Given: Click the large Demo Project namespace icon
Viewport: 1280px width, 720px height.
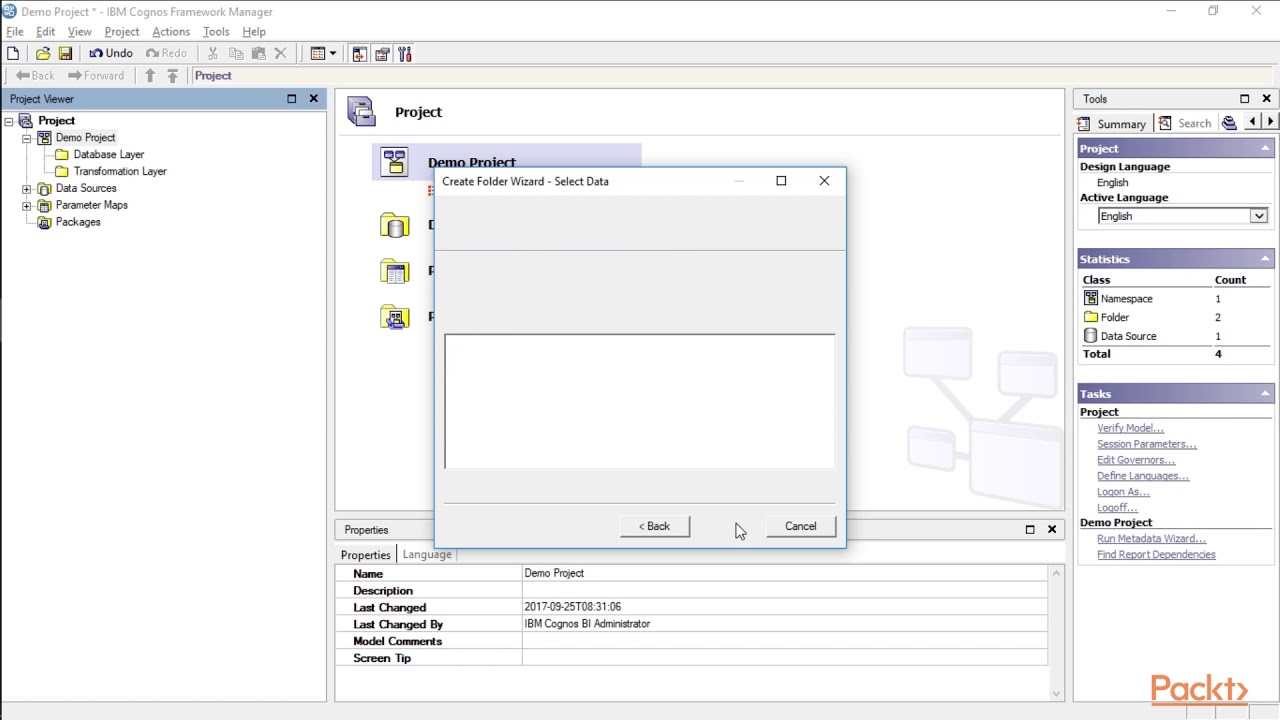Looking at the screenshot, I should coord(394,163).
